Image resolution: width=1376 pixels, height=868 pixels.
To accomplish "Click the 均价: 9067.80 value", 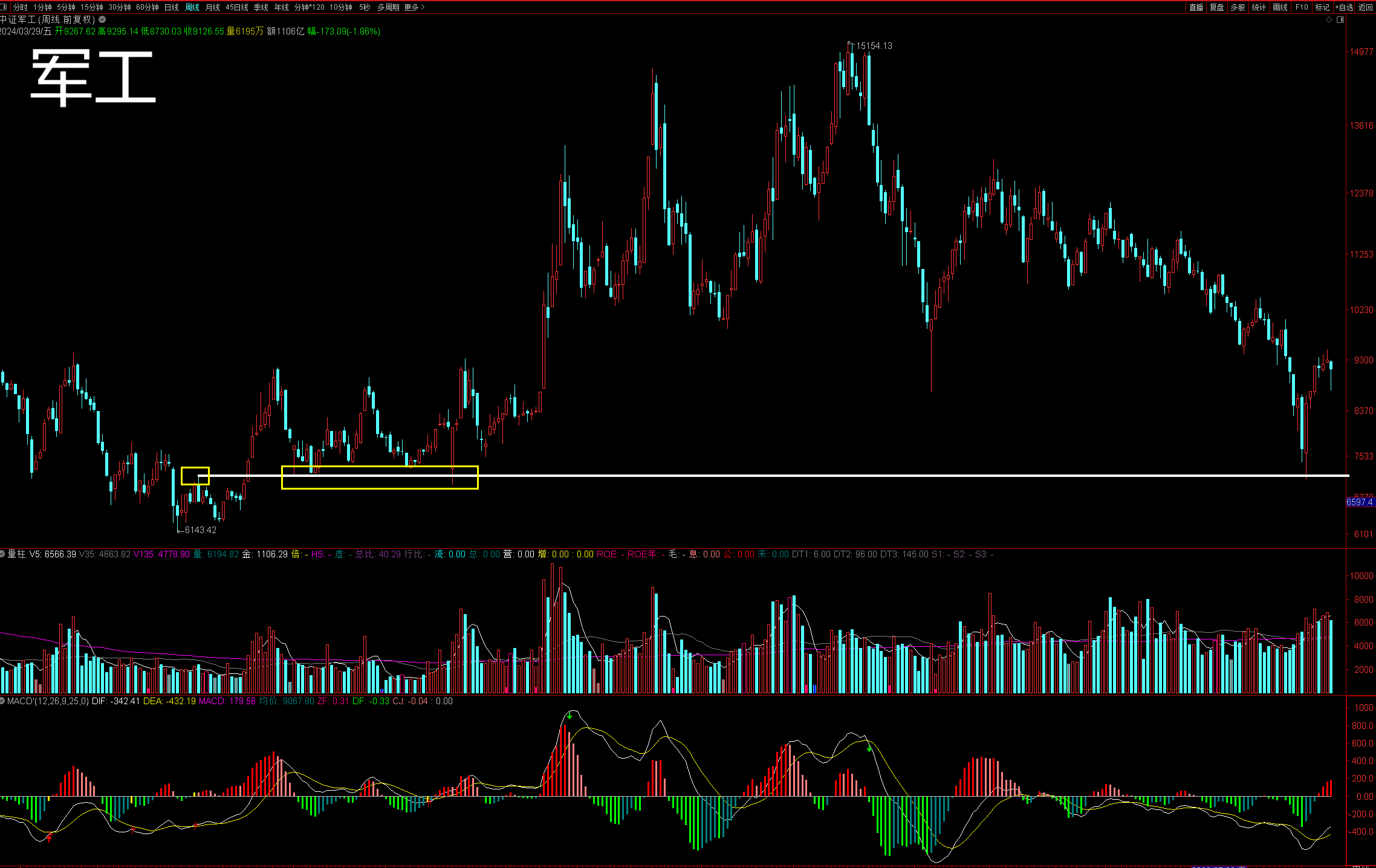I will 287,701.
